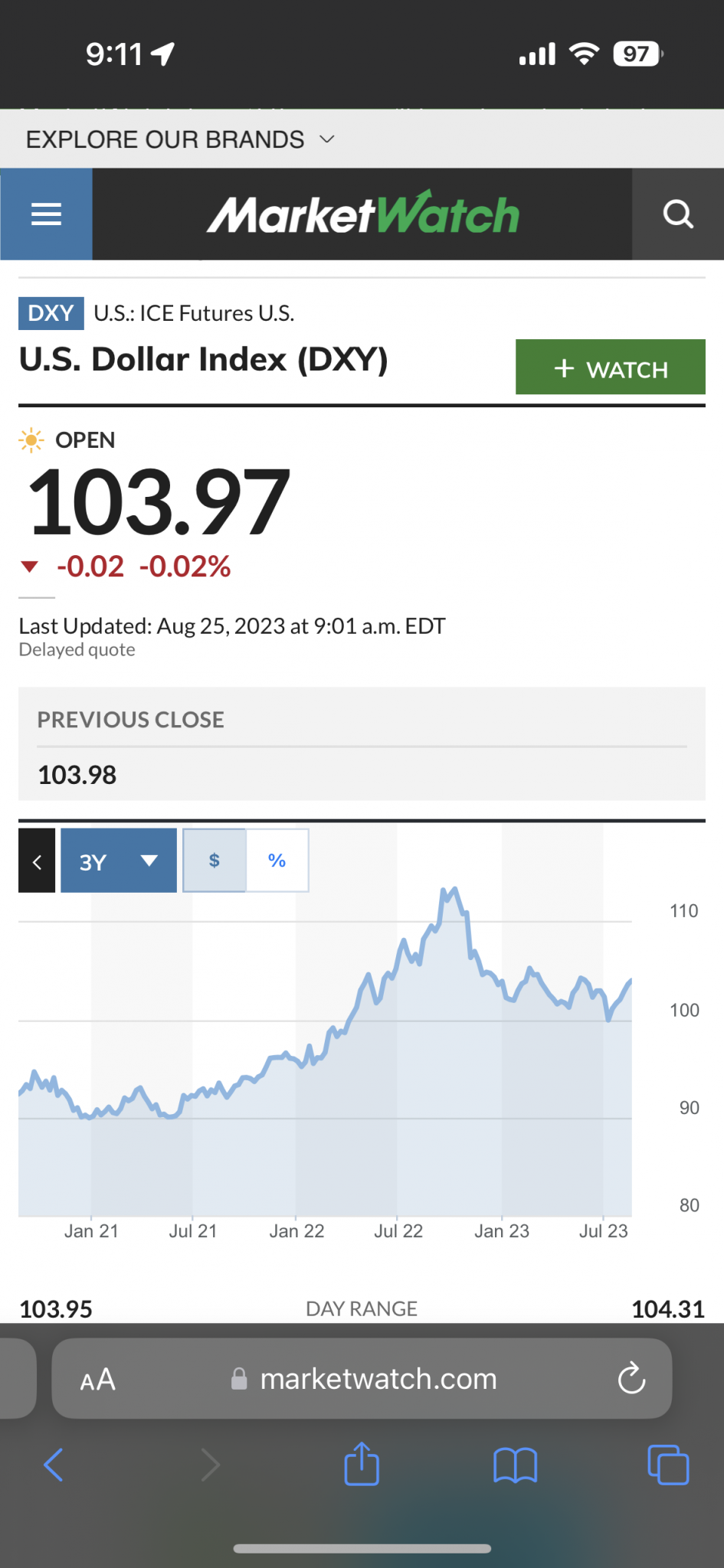Viewport: 724px width, 1568px height.
Task: Go to homepage via MarketWatch logo
Action: (x=362, y=214)
